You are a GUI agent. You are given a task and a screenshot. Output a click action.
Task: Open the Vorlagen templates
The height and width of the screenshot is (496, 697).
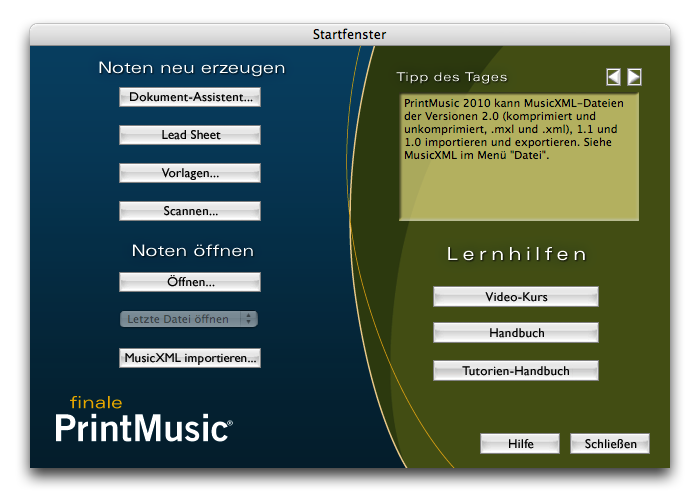[190, 173]
